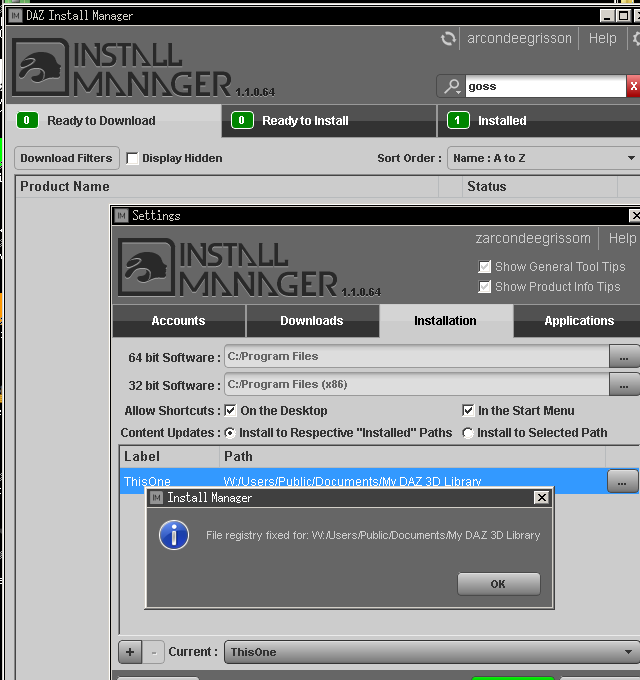Sort by the Status column header

540,186
